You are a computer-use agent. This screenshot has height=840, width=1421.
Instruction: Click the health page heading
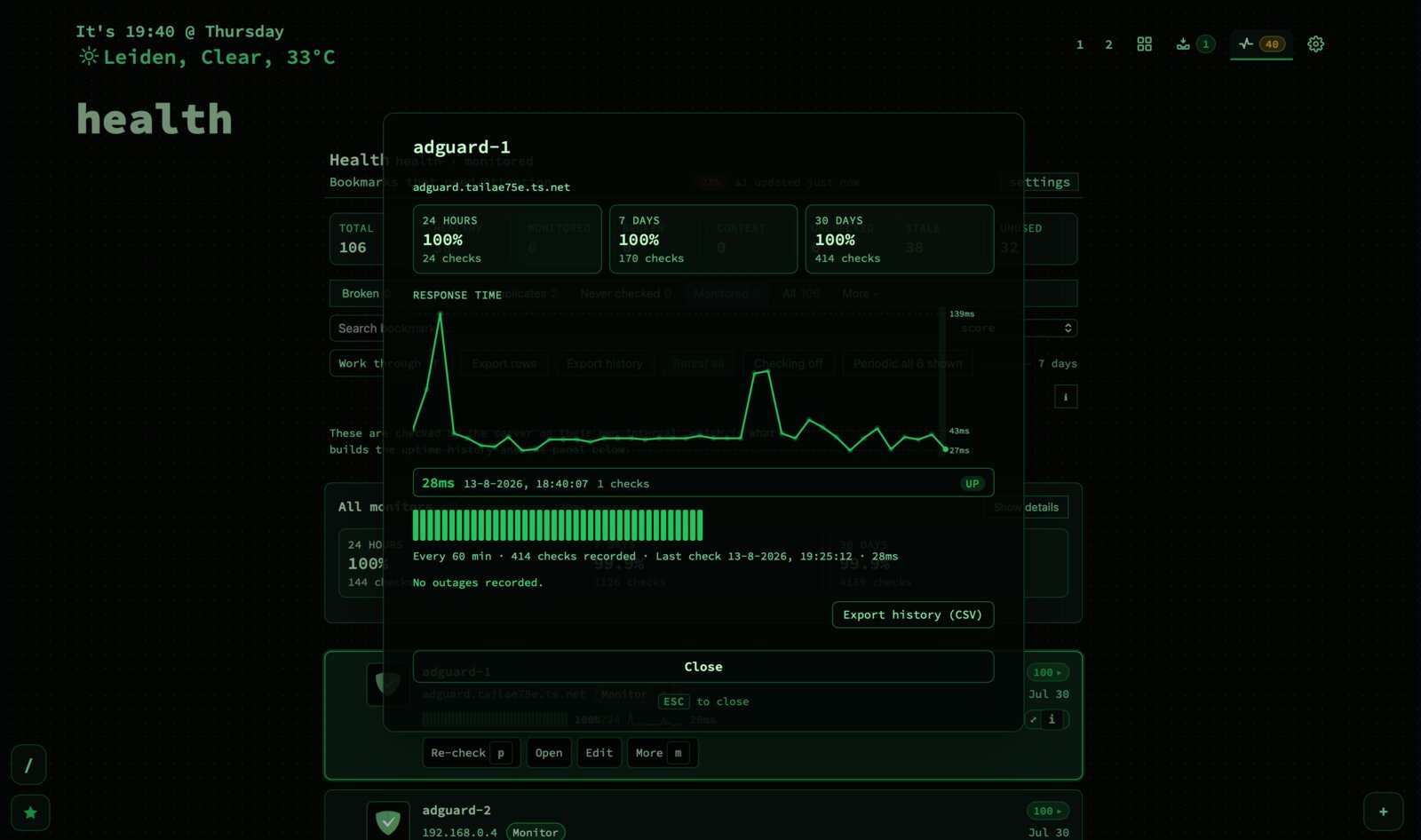pos(155,119)
